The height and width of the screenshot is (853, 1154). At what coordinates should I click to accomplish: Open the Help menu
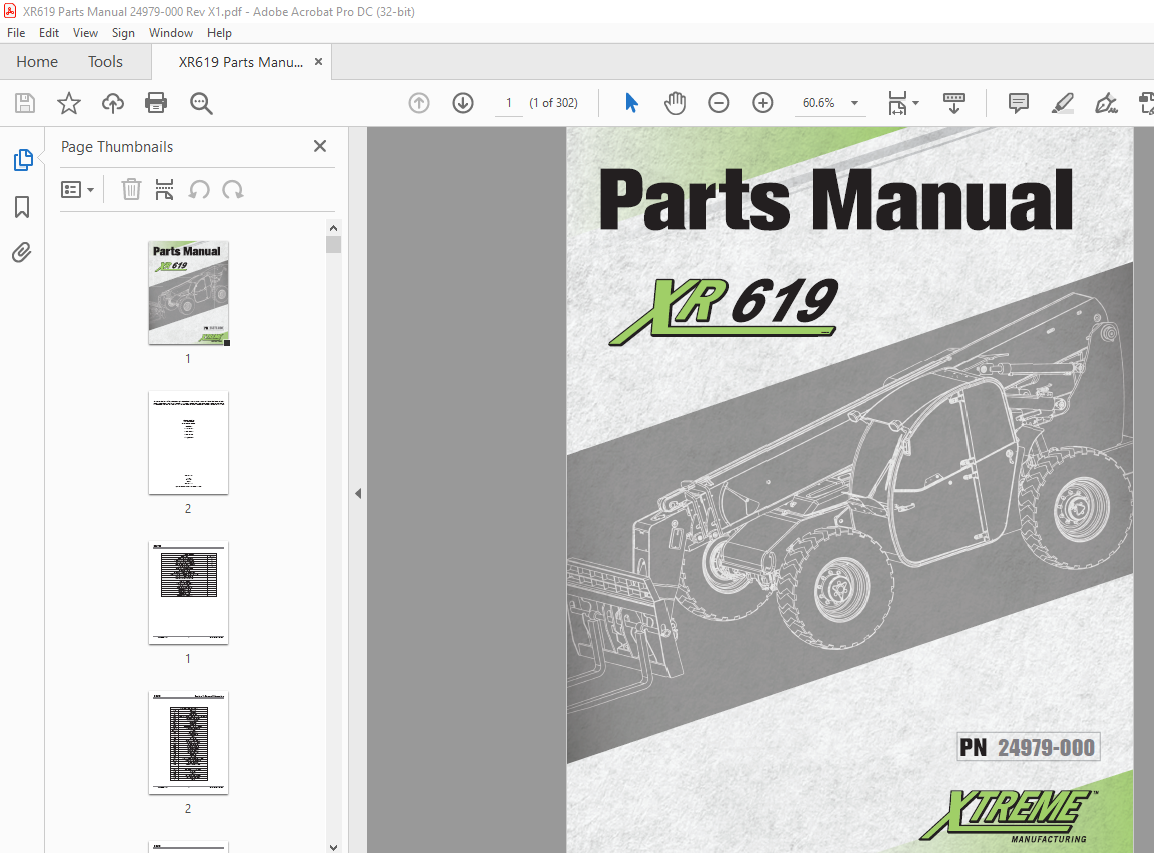tap(219, 33)
